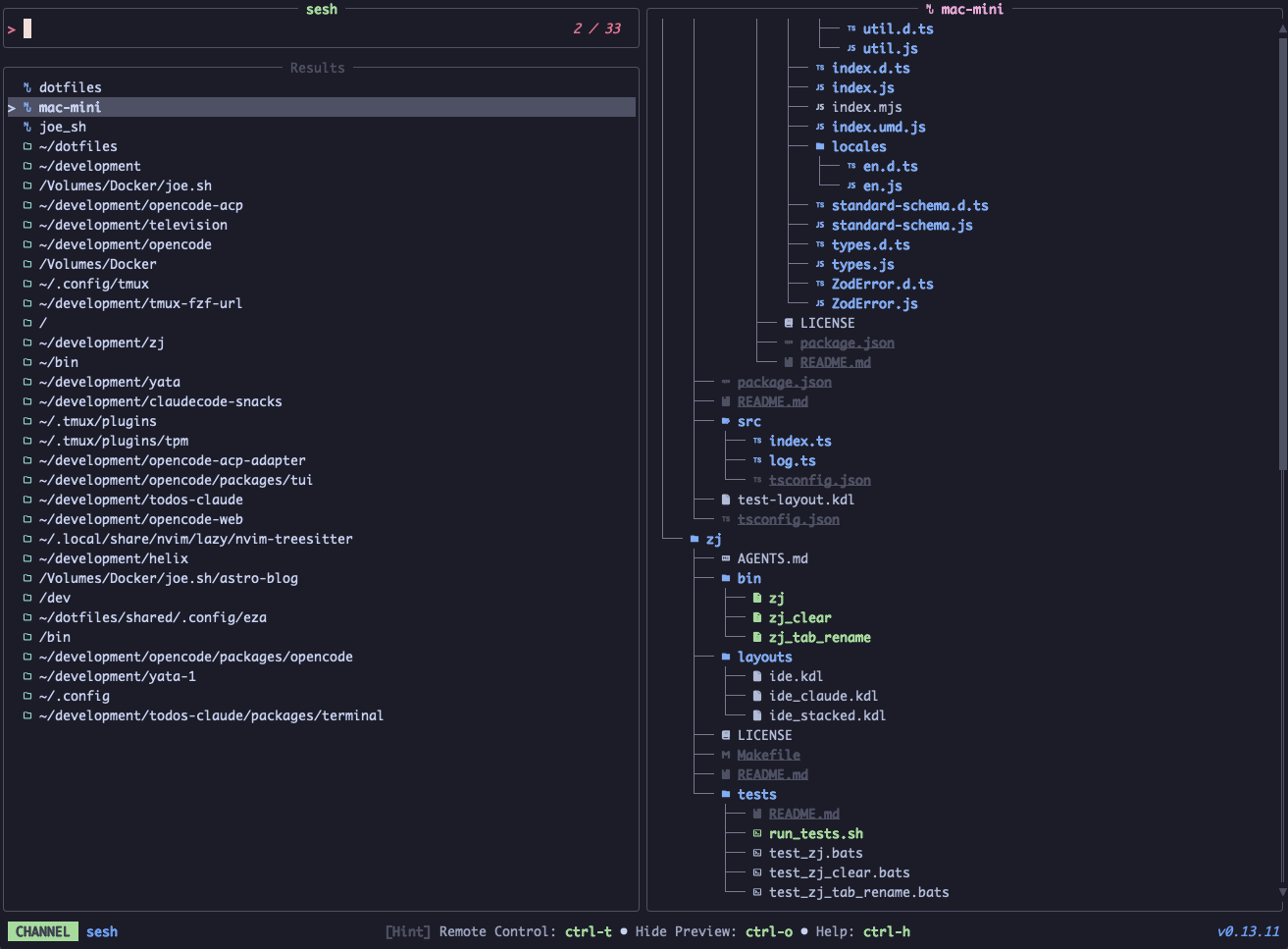Viewport: 1288px width, 949px height.
Task: Click the tmux session icon beside dotfiles
Action: pos(27,87)
